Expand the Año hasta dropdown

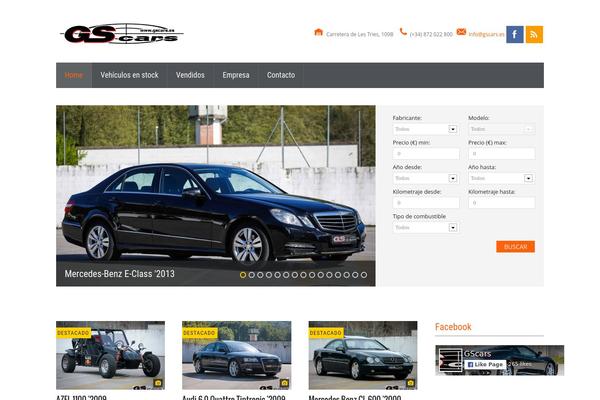point(502,178)
